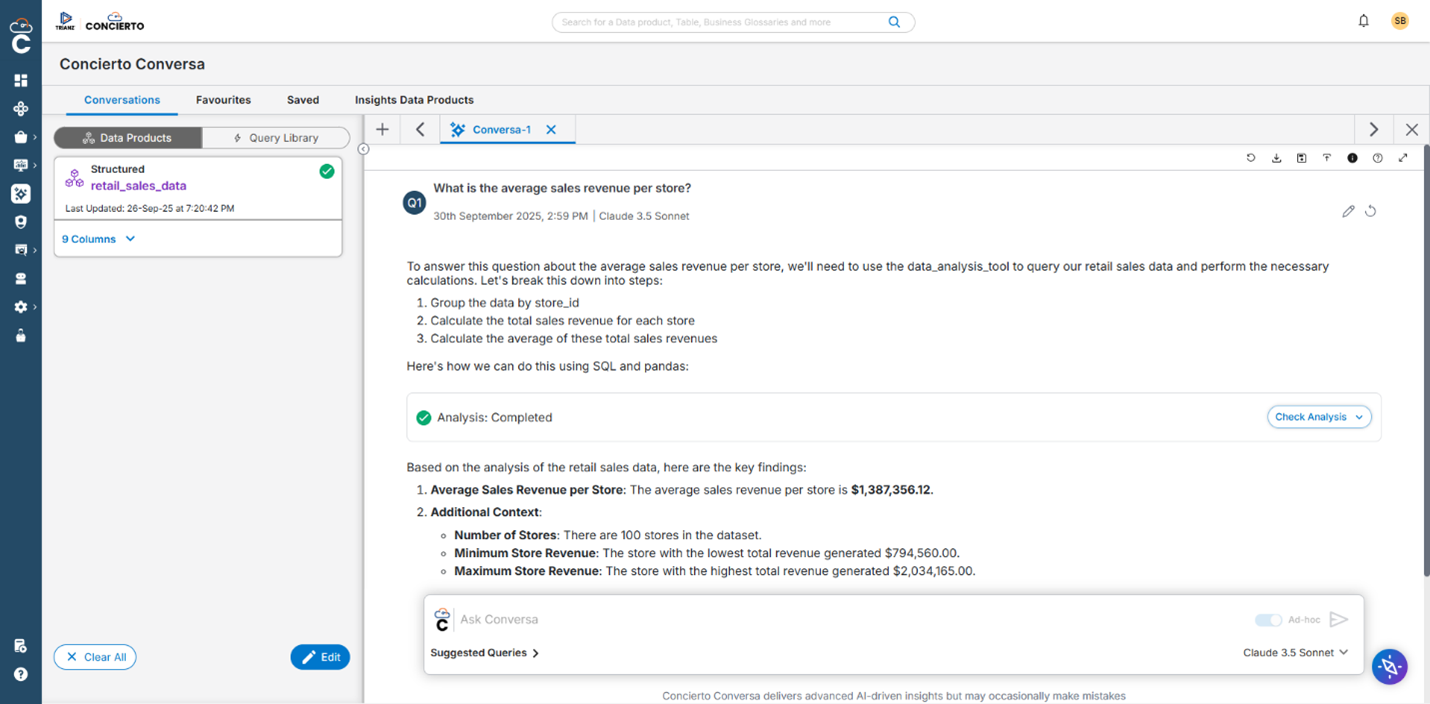Open the Insights Data Products tab

[414, 100]
